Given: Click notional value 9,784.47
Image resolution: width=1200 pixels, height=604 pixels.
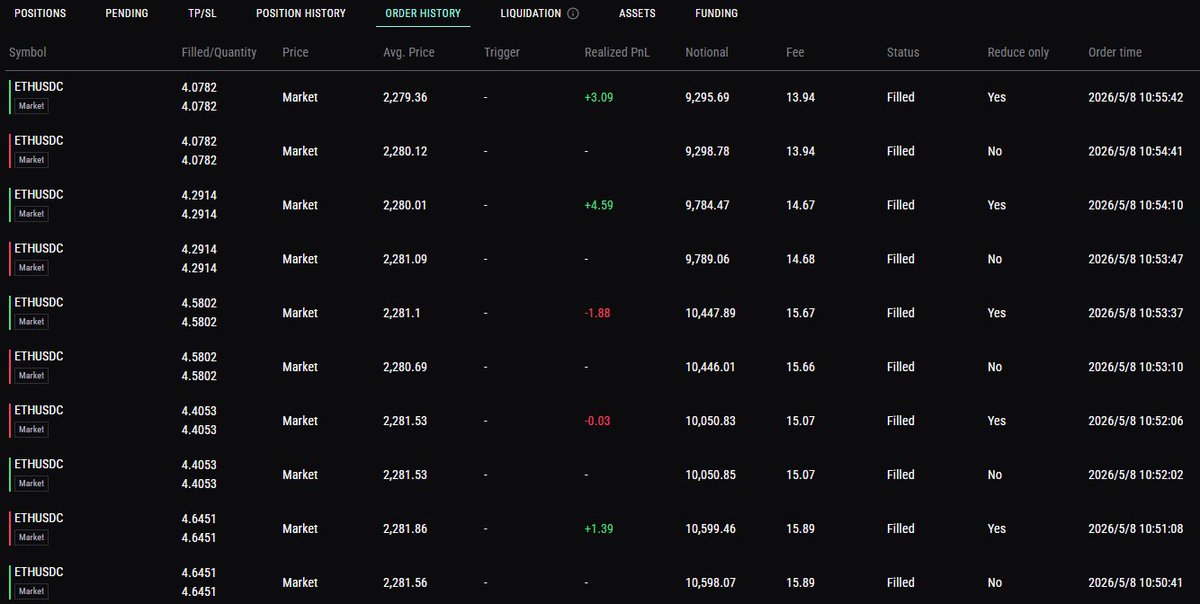Looking at the screenshot, I should tap(707, 205).
